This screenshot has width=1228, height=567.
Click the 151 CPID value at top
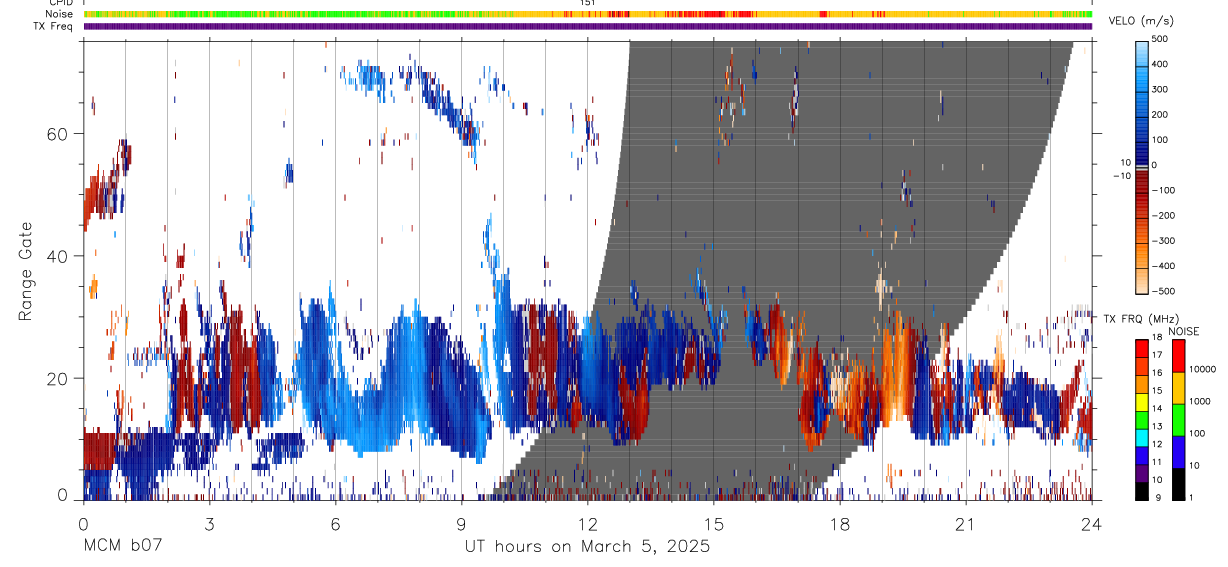[588, 3]
